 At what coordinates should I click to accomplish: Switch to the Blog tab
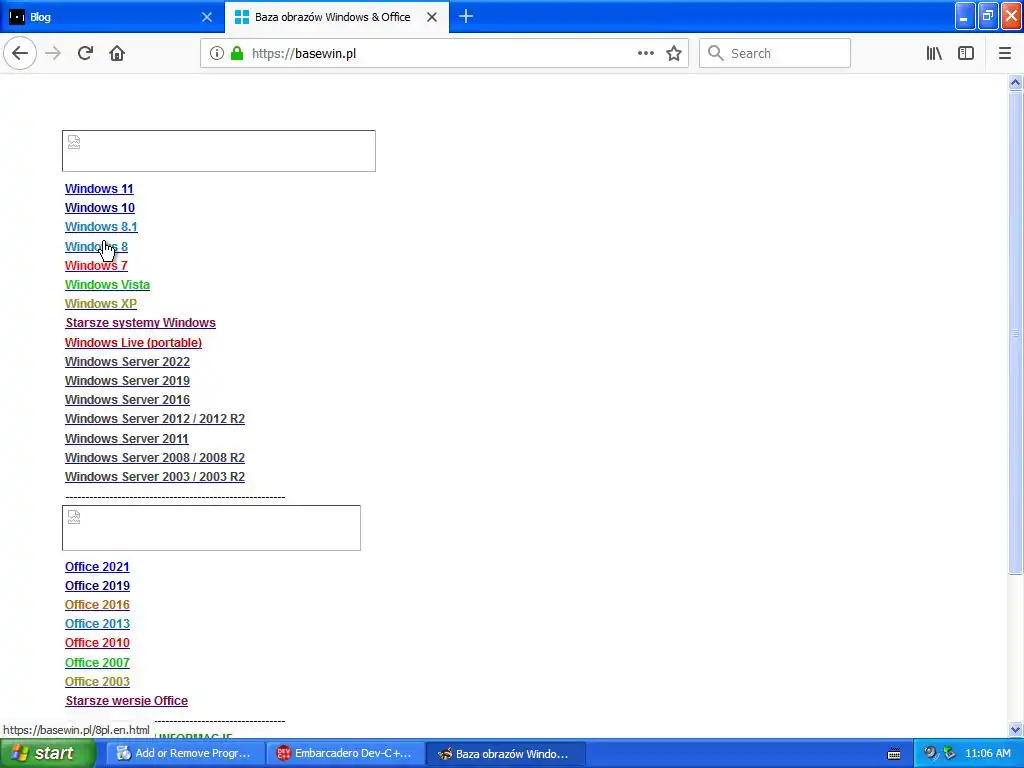(111, 17)
